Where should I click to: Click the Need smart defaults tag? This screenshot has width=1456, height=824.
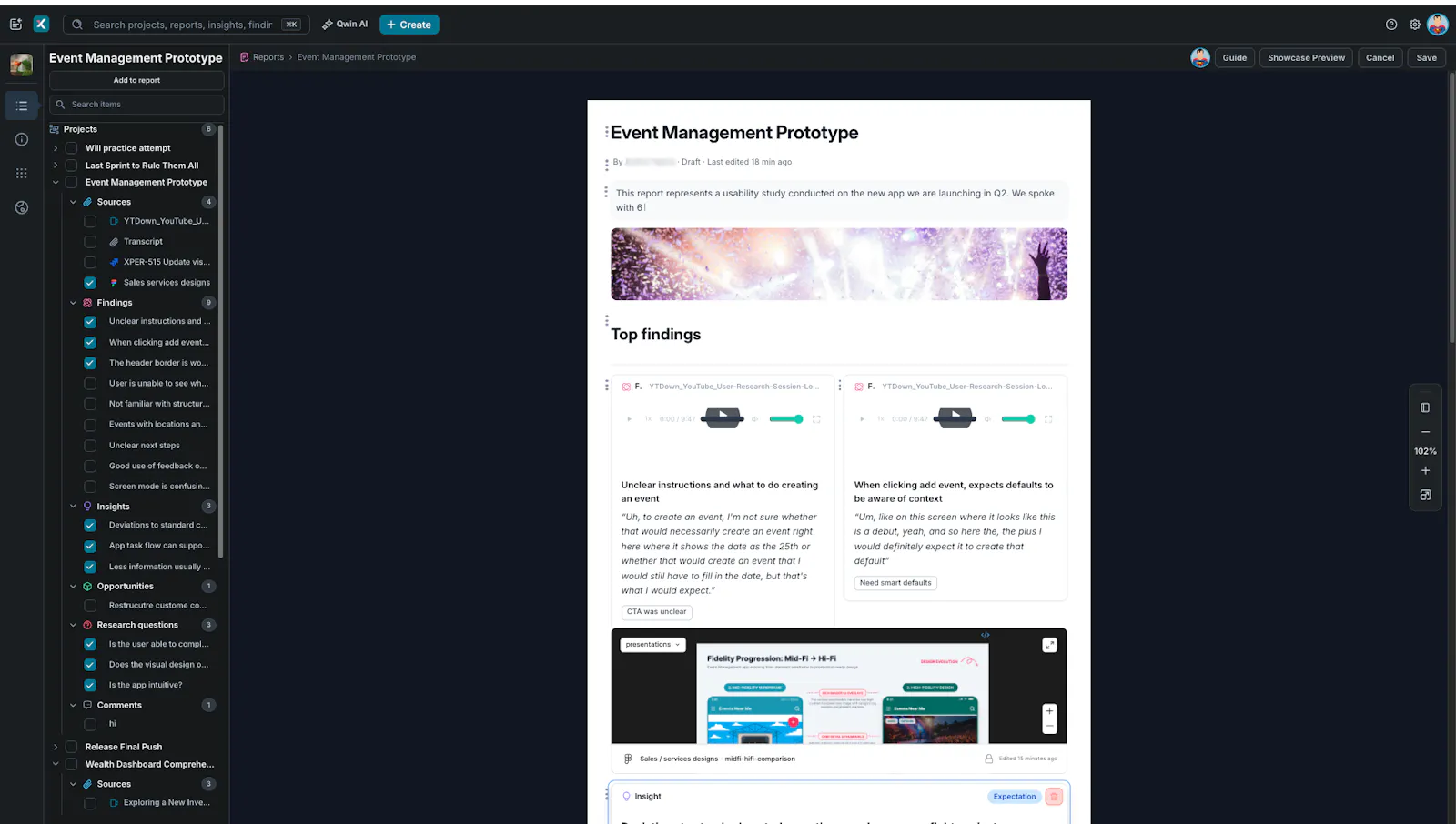[895, 583]
